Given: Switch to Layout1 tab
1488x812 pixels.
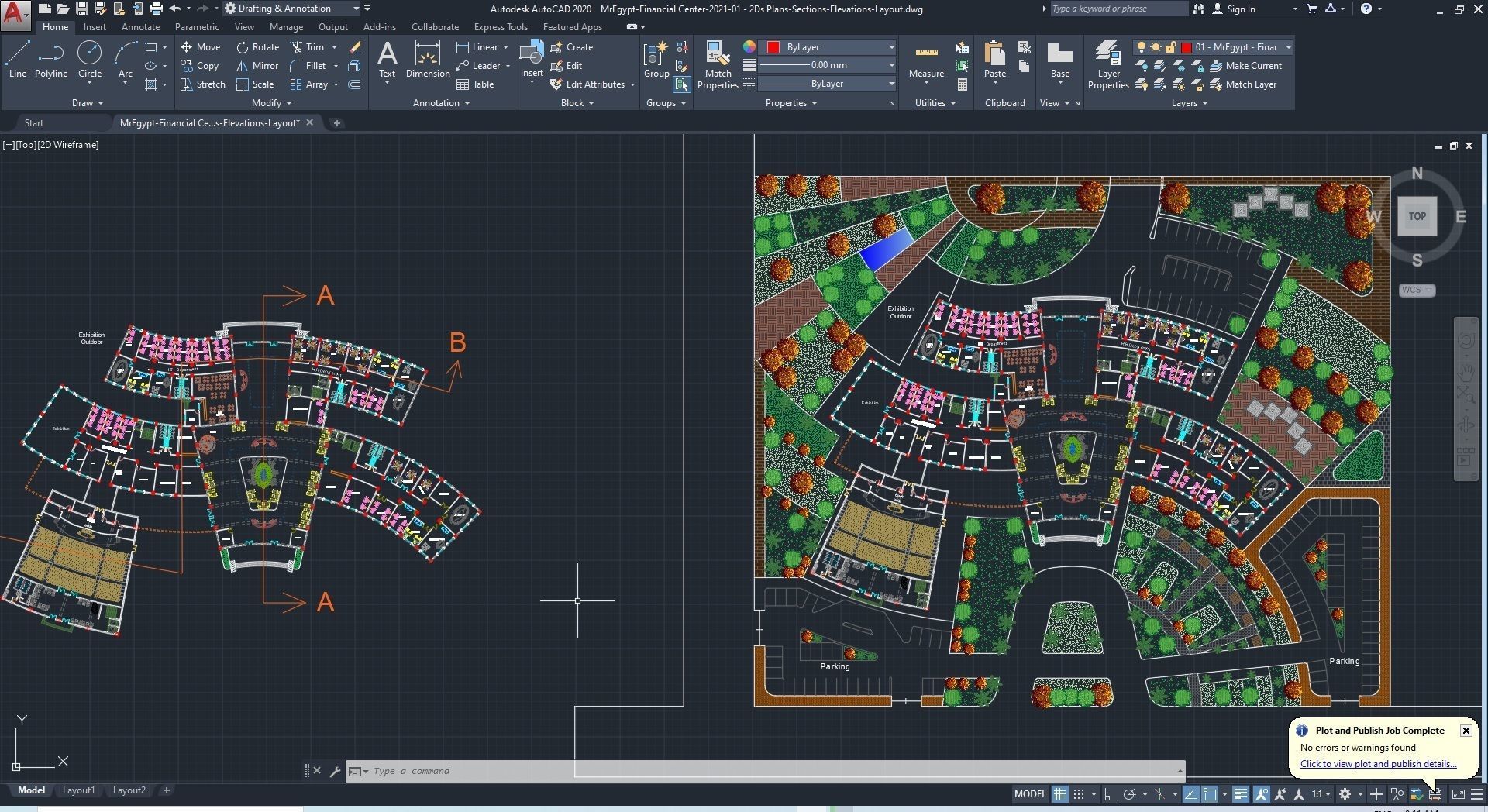Looking at the screenshot, I should point(78,790).
